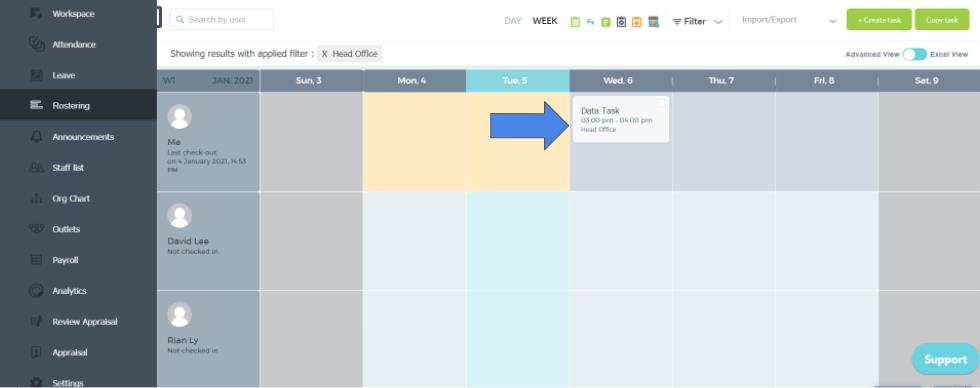Screen dimensions: 980x388
Task: Toggle the Advanced View / Excel View switch
Action: (x=914, y=54)
